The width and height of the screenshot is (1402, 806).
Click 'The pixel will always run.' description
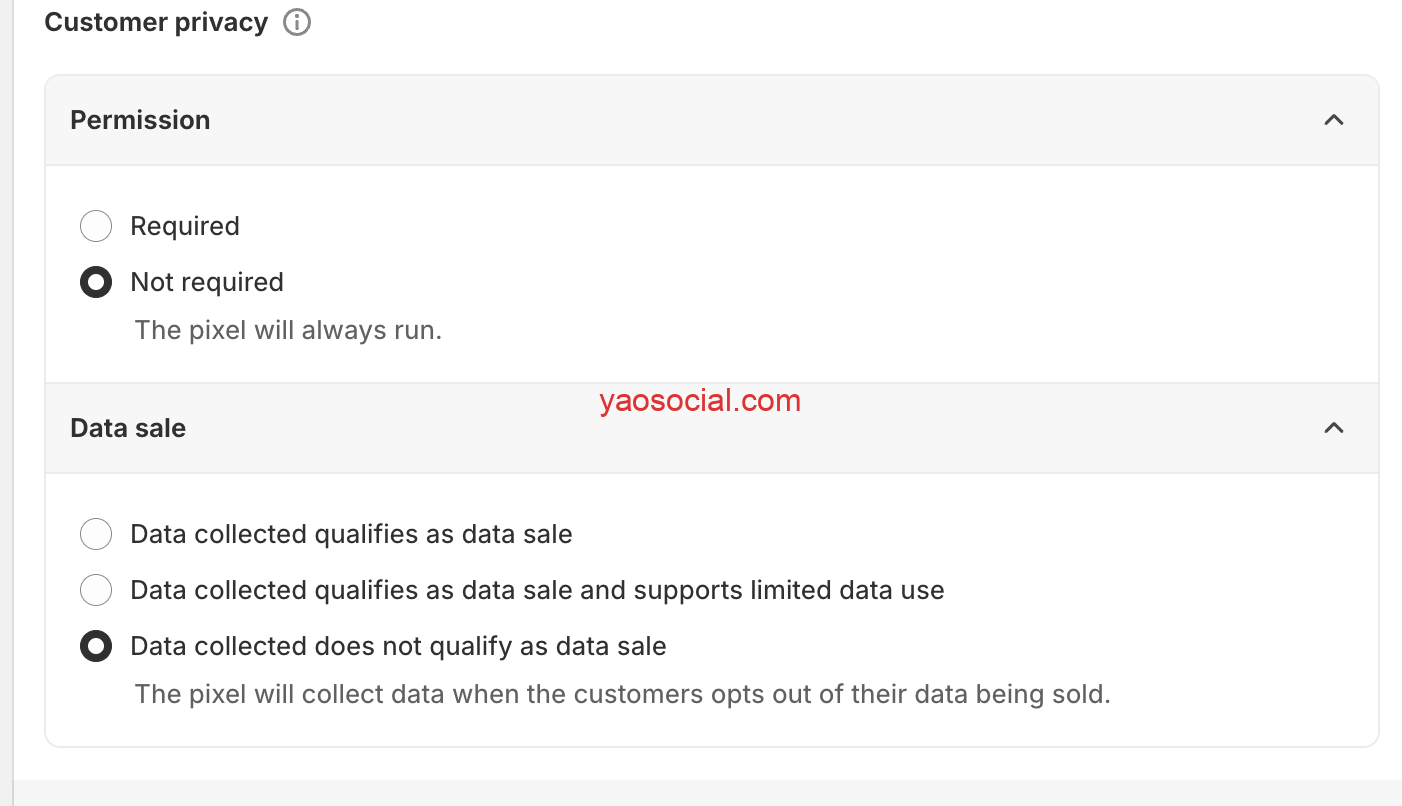[x=288, y=330]
